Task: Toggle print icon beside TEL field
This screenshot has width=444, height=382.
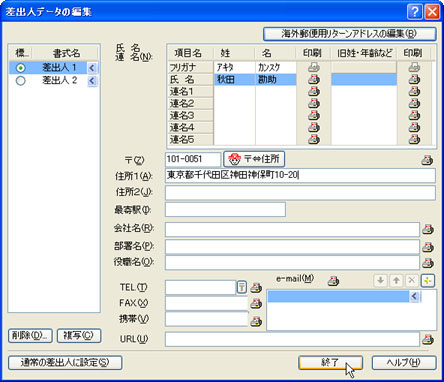Action: (x=256, y=288)
